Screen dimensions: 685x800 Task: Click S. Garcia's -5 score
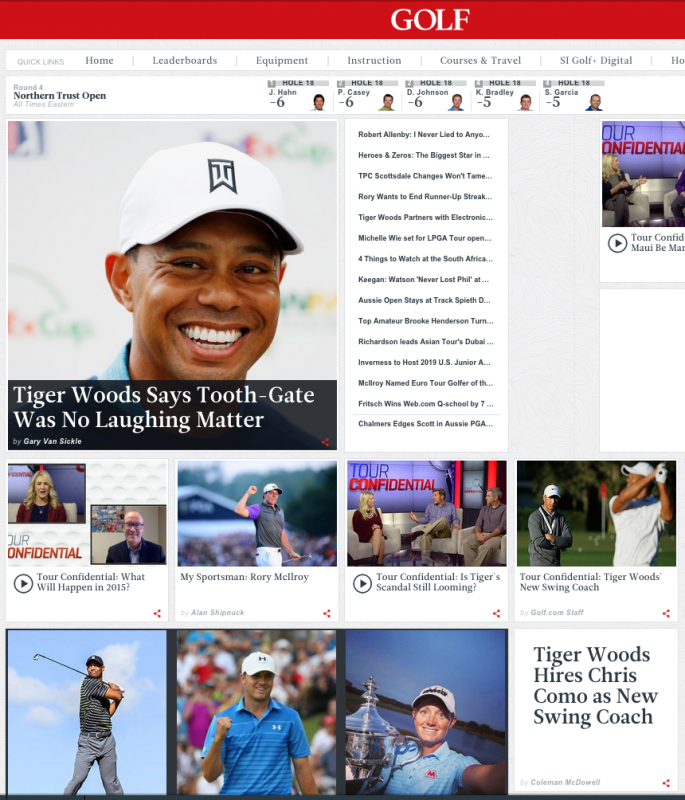[552, 103]
